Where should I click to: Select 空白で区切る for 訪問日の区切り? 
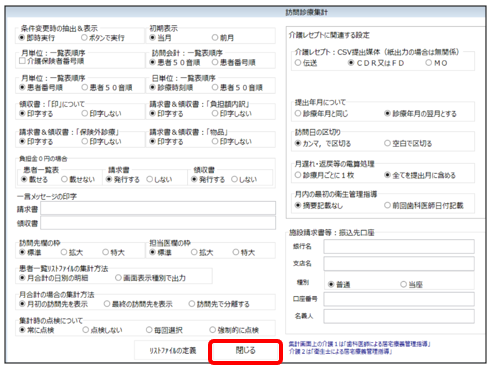387,143
